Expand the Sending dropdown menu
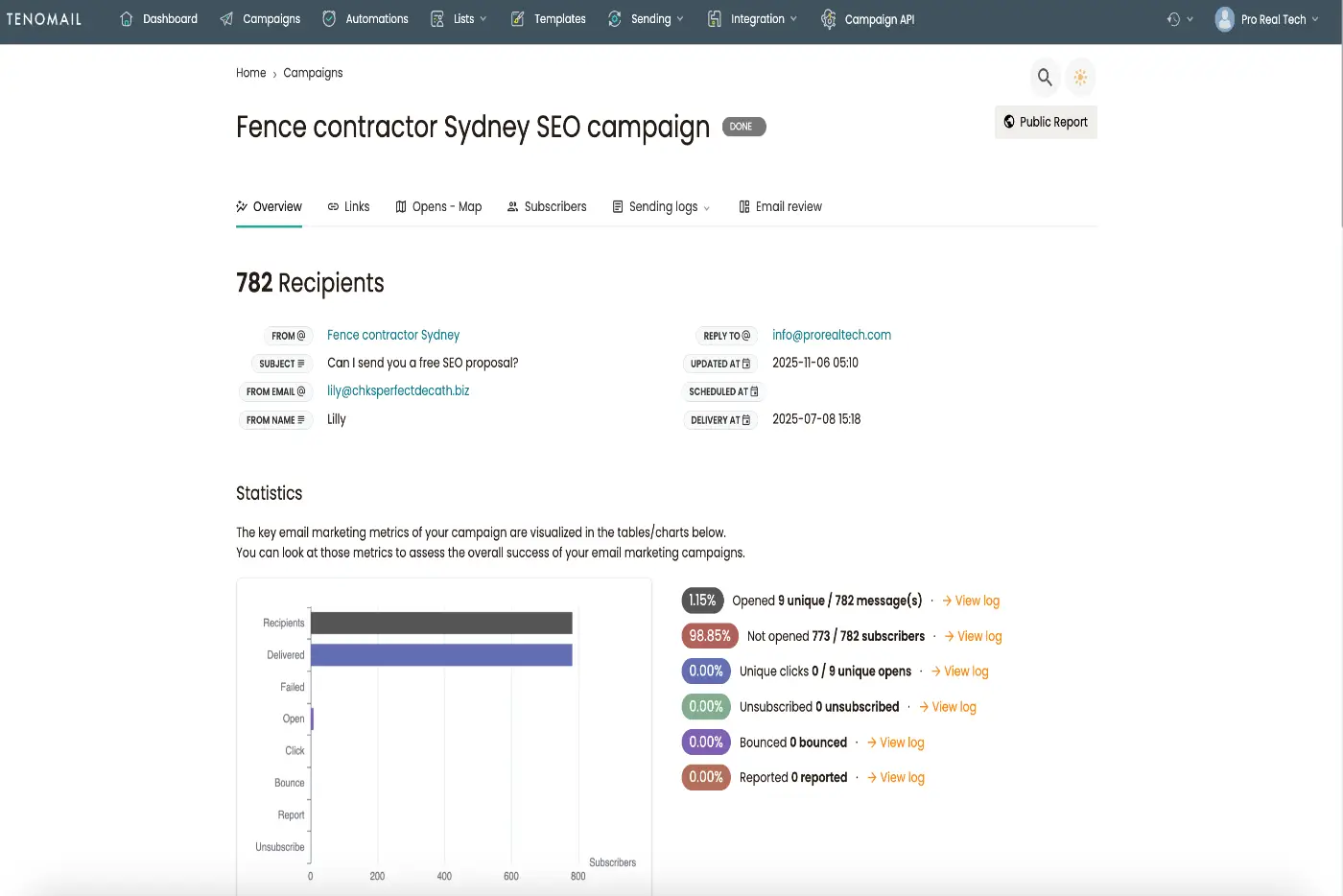 (x=680, y=19)
